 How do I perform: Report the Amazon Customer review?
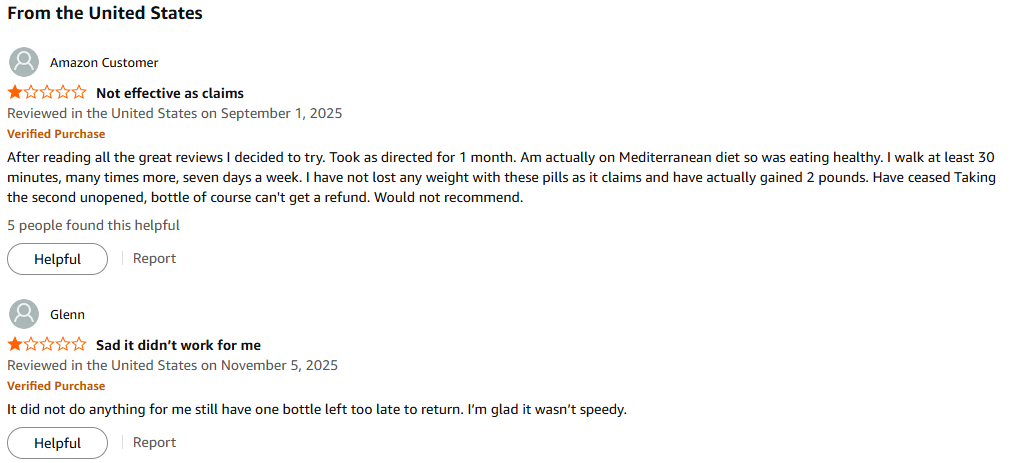154,258
